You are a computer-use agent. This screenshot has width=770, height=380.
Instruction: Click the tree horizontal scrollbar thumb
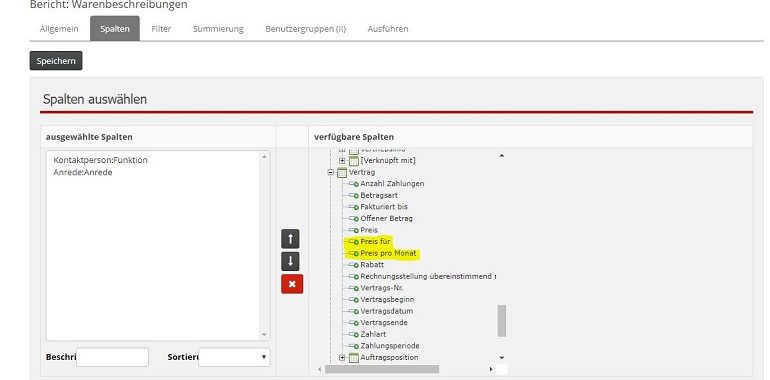point(382,369)
